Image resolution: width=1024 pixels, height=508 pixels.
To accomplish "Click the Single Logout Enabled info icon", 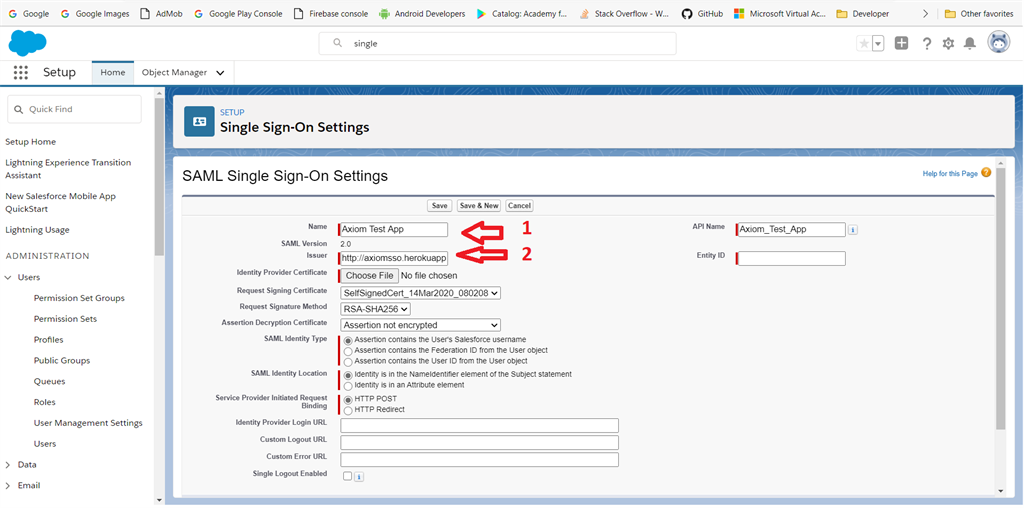I will [359, 477].
